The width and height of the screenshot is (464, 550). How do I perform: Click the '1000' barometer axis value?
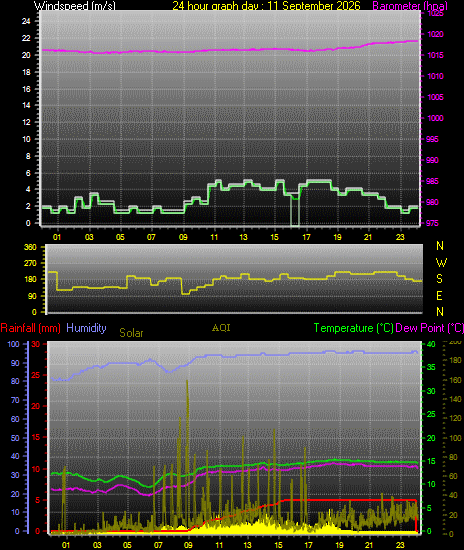[x=435, y=118]
